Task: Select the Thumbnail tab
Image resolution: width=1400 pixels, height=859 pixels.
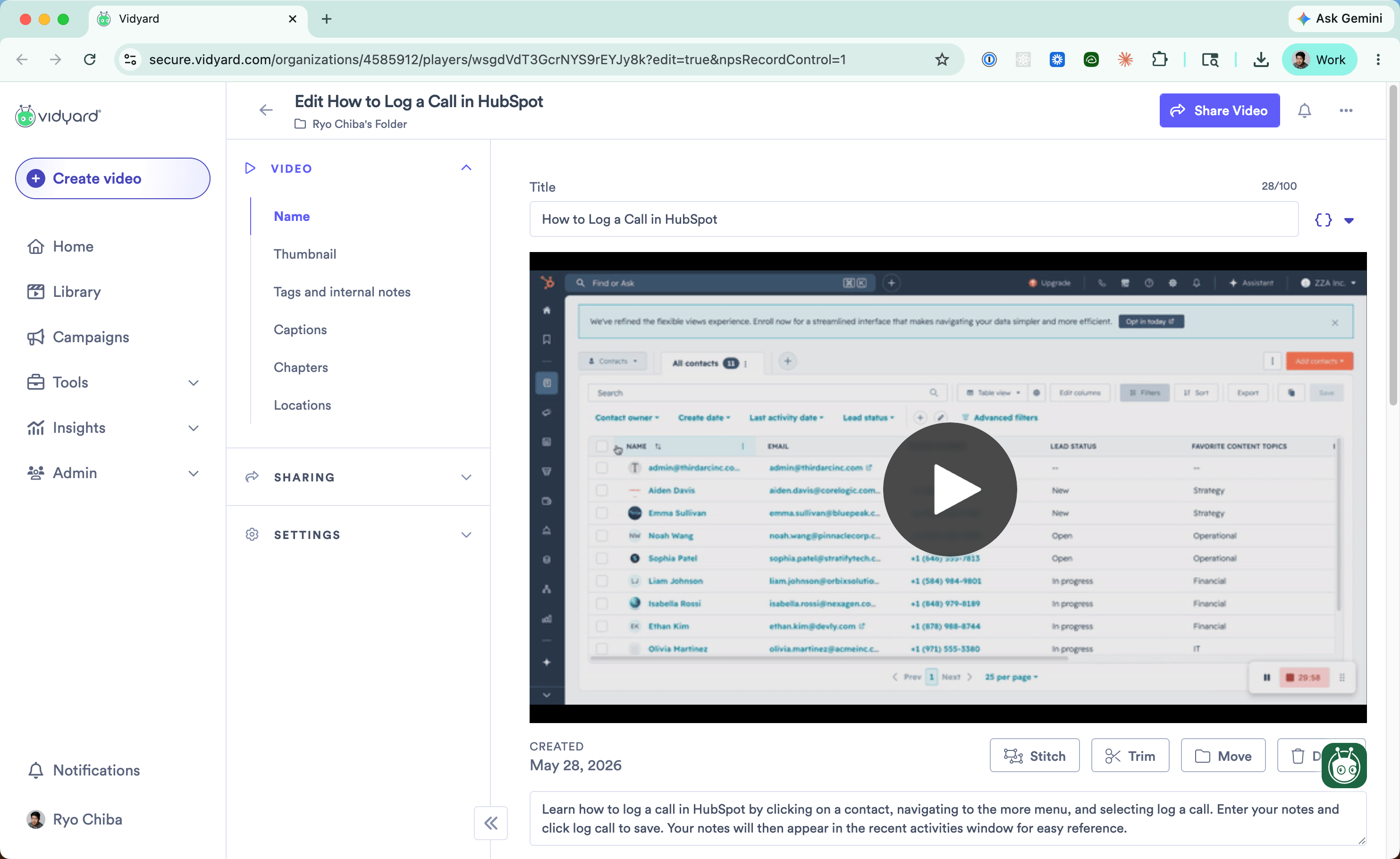Action: [304, 254]
